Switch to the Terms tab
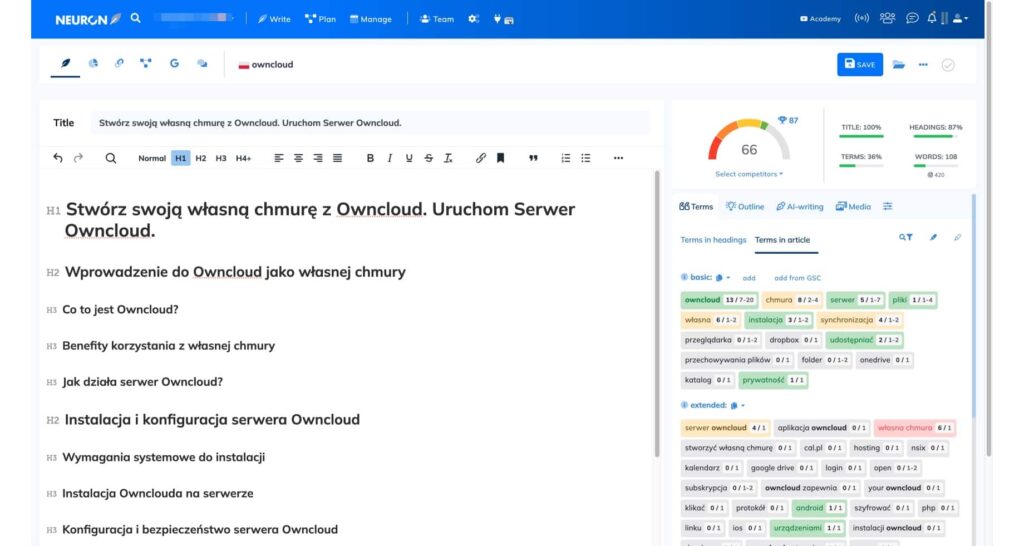 (696, 206)
